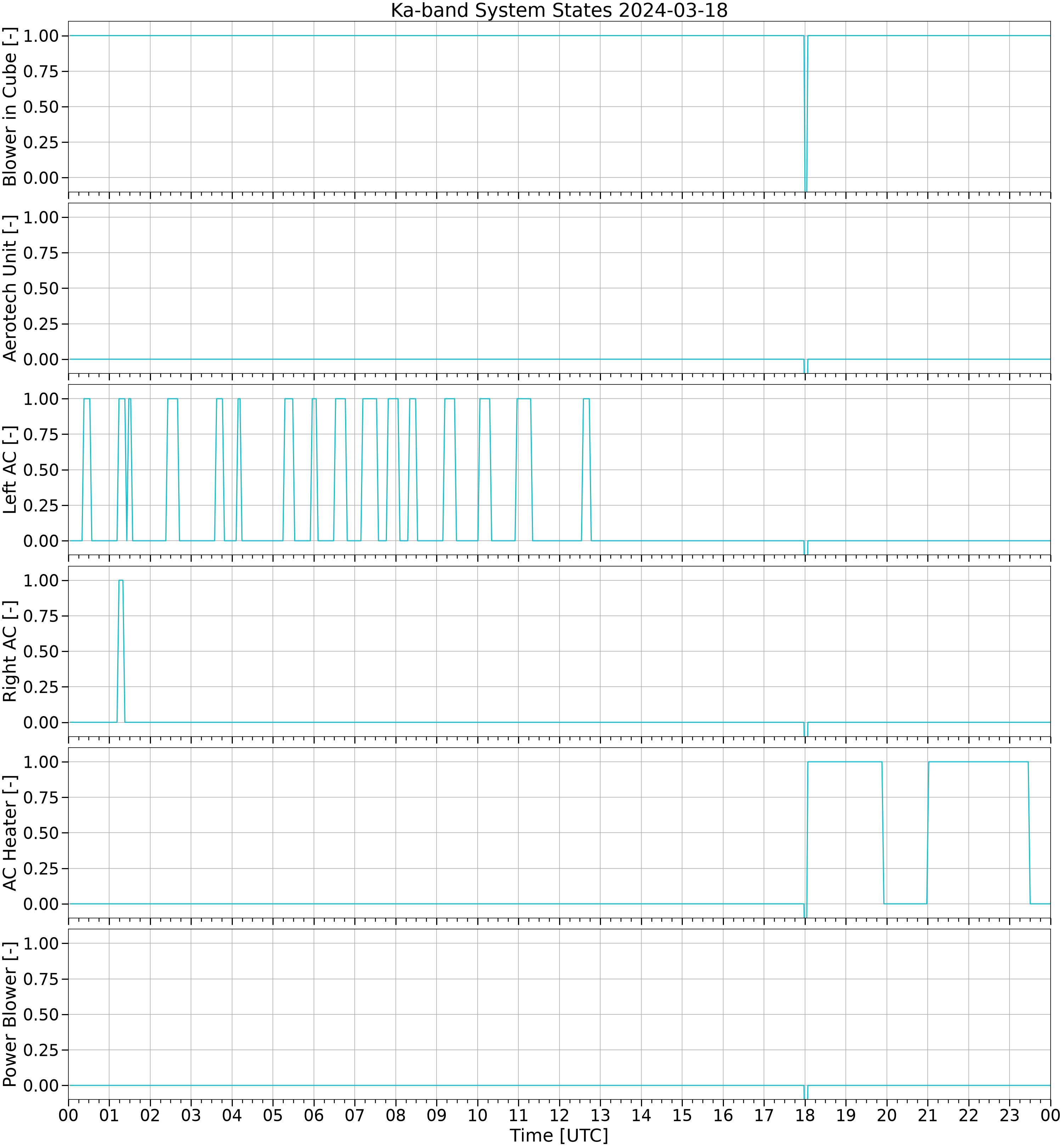The height and width of the screenshot is (1148, 1063).
Task: Click the 1.00 tick of Blower in Cube
Action: coord(41,36)
